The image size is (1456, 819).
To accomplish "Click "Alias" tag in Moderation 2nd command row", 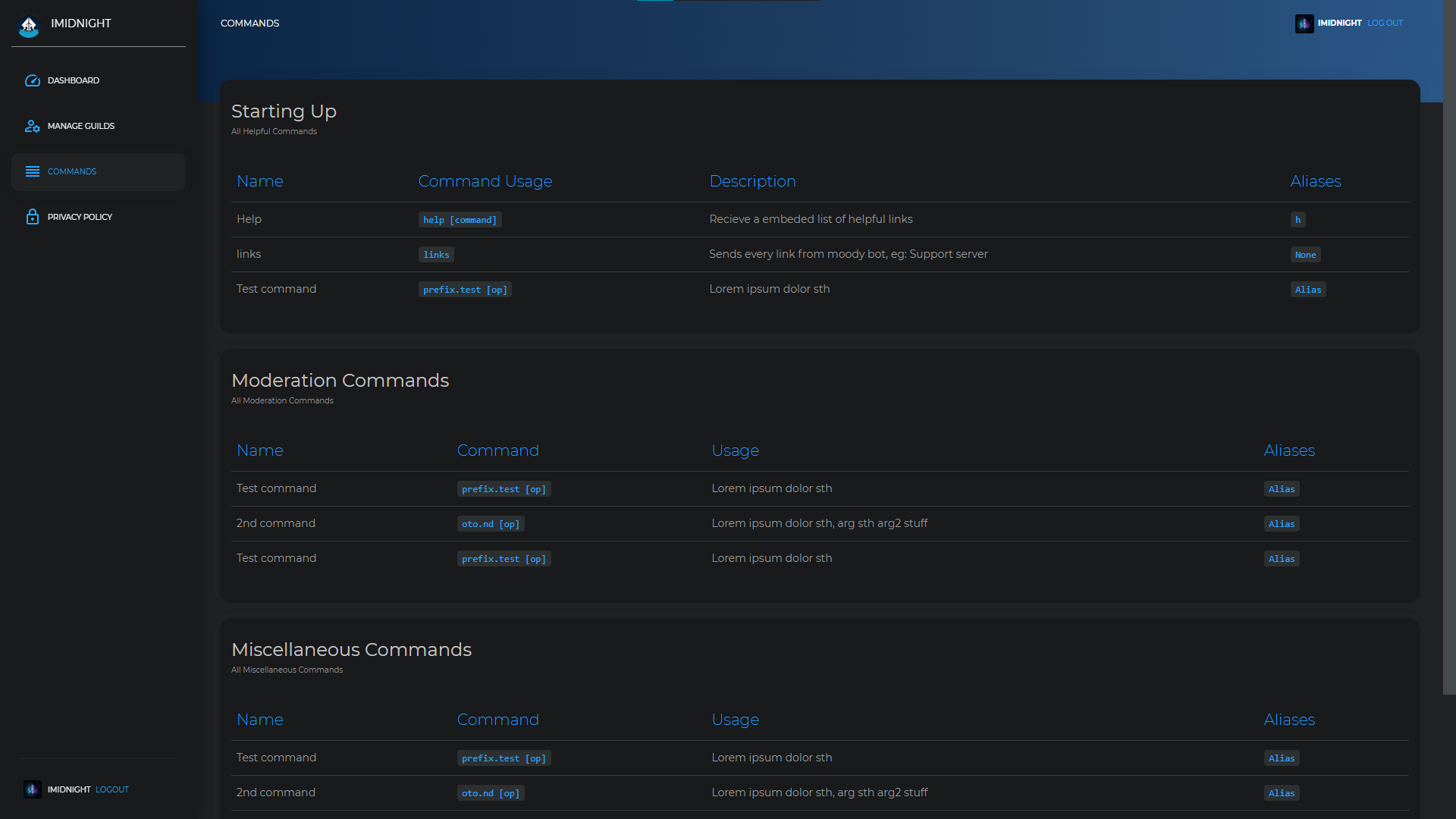I will (1282, 524).
